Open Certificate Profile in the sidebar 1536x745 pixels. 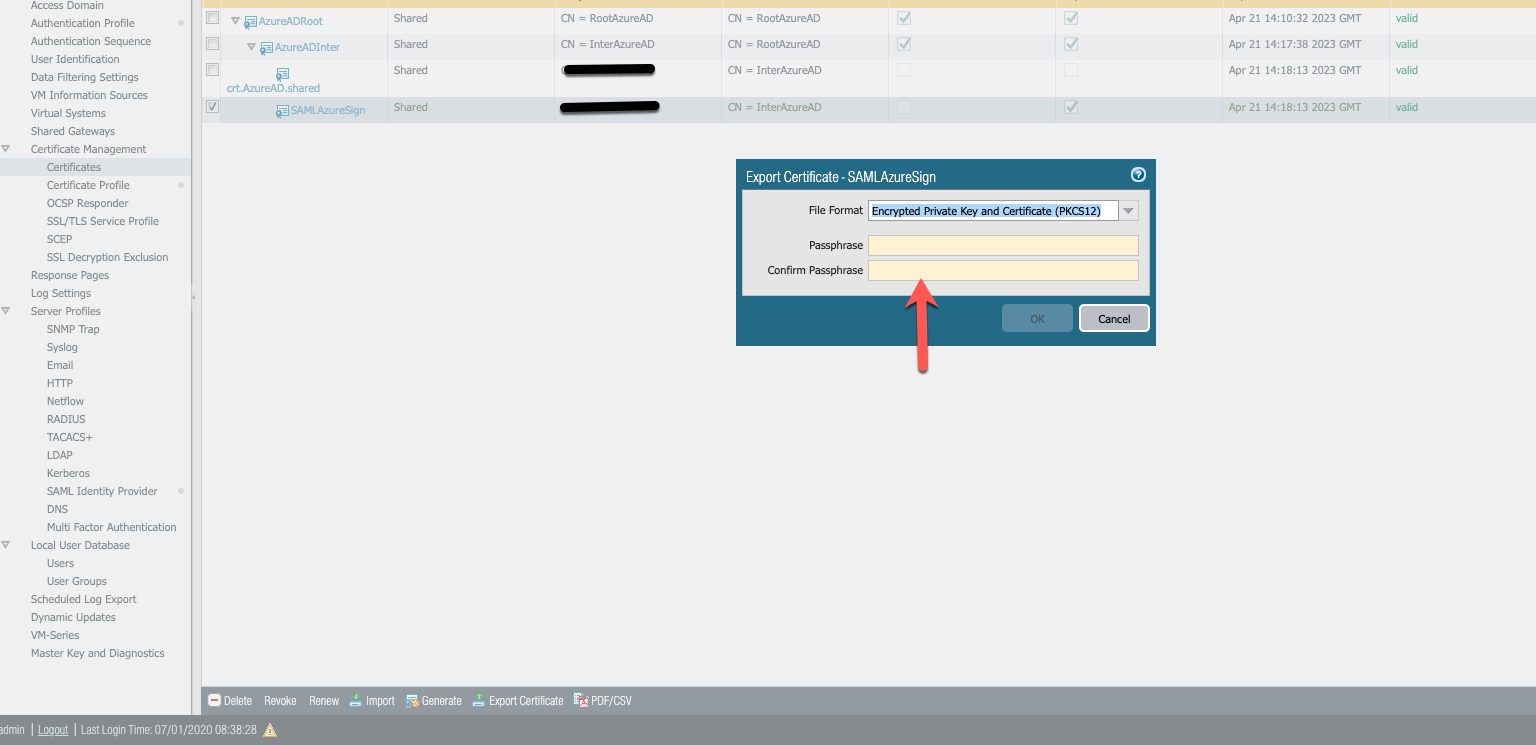point(88,185)
